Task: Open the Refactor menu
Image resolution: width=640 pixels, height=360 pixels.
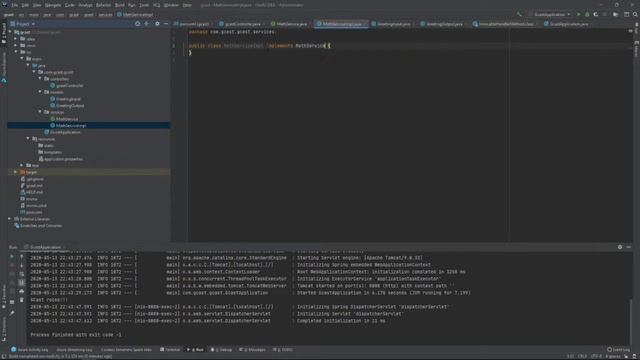Action: pos(104,5)
